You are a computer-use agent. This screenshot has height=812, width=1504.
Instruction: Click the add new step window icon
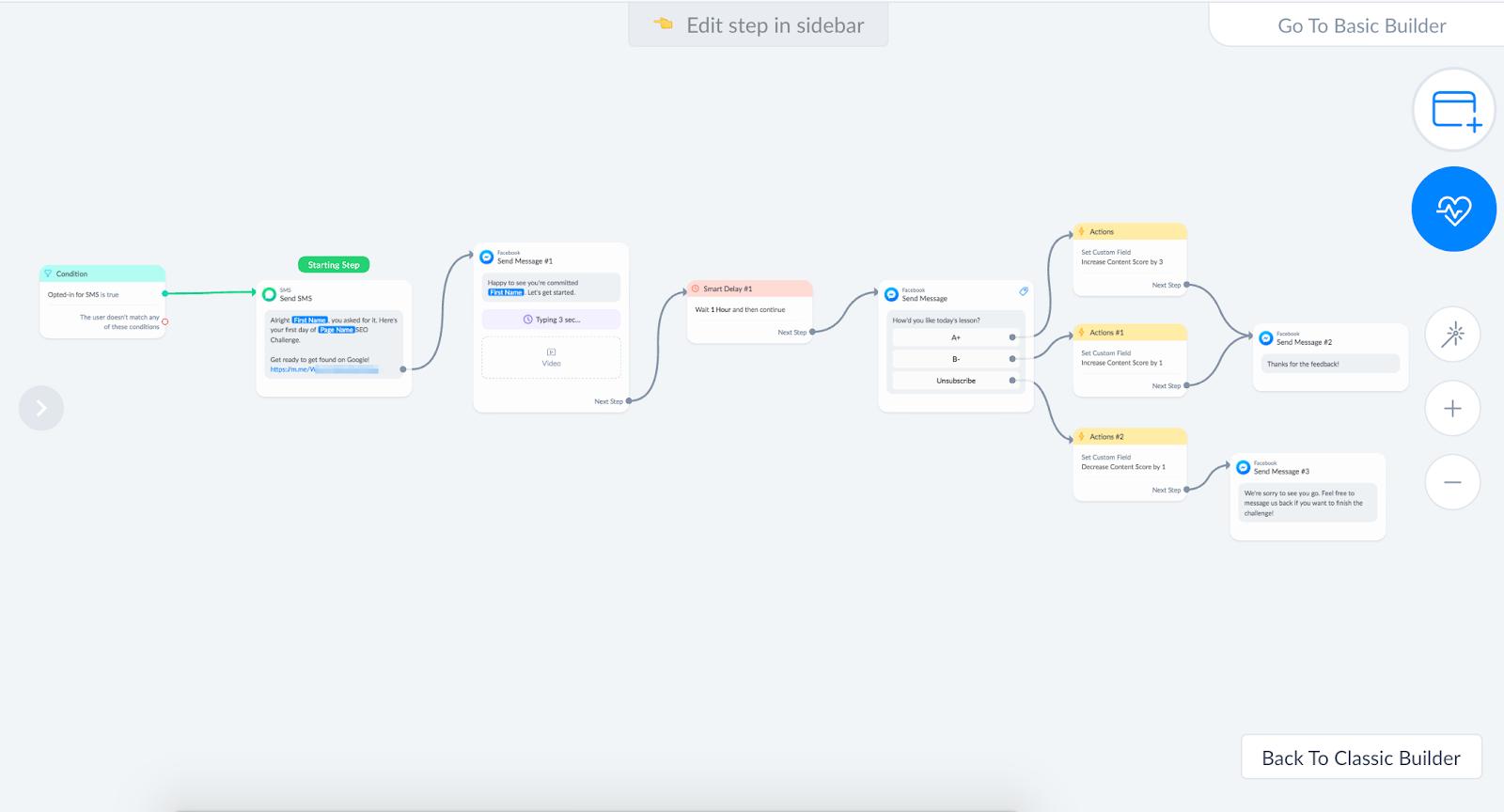coord(1454,110)
